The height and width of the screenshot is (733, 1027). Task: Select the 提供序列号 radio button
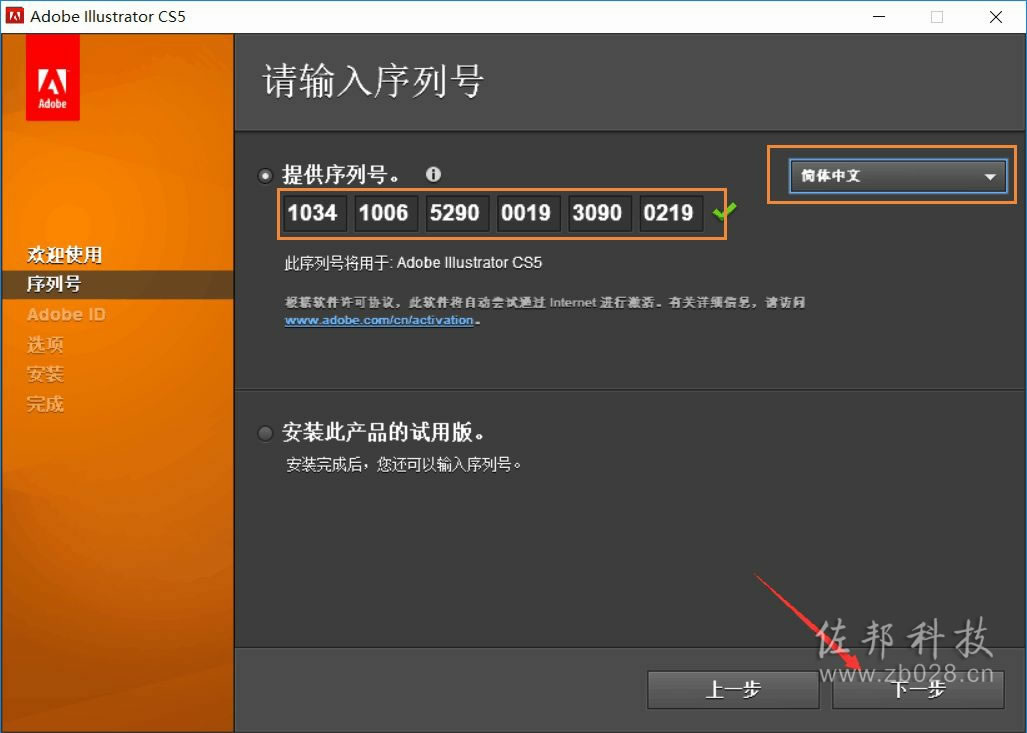265,176
